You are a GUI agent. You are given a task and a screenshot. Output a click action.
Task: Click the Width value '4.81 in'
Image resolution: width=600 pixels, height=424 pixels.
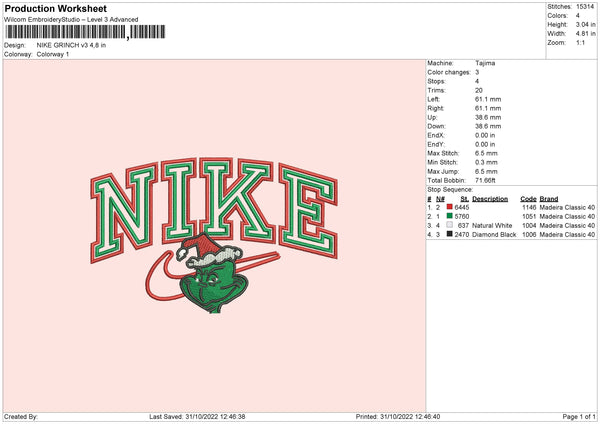[x=585, y=34]
